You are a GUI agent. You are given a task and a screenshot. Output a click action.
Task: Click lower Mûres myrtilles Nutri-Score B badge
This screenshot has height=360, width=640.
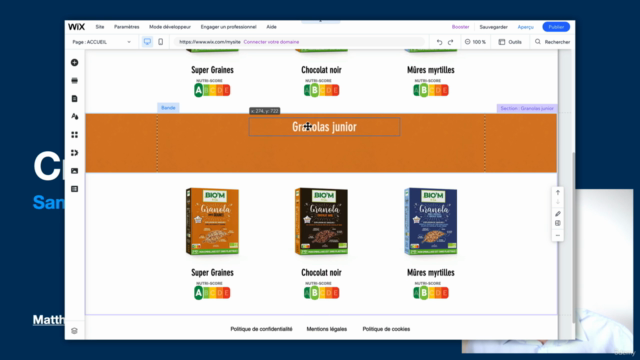431,291
